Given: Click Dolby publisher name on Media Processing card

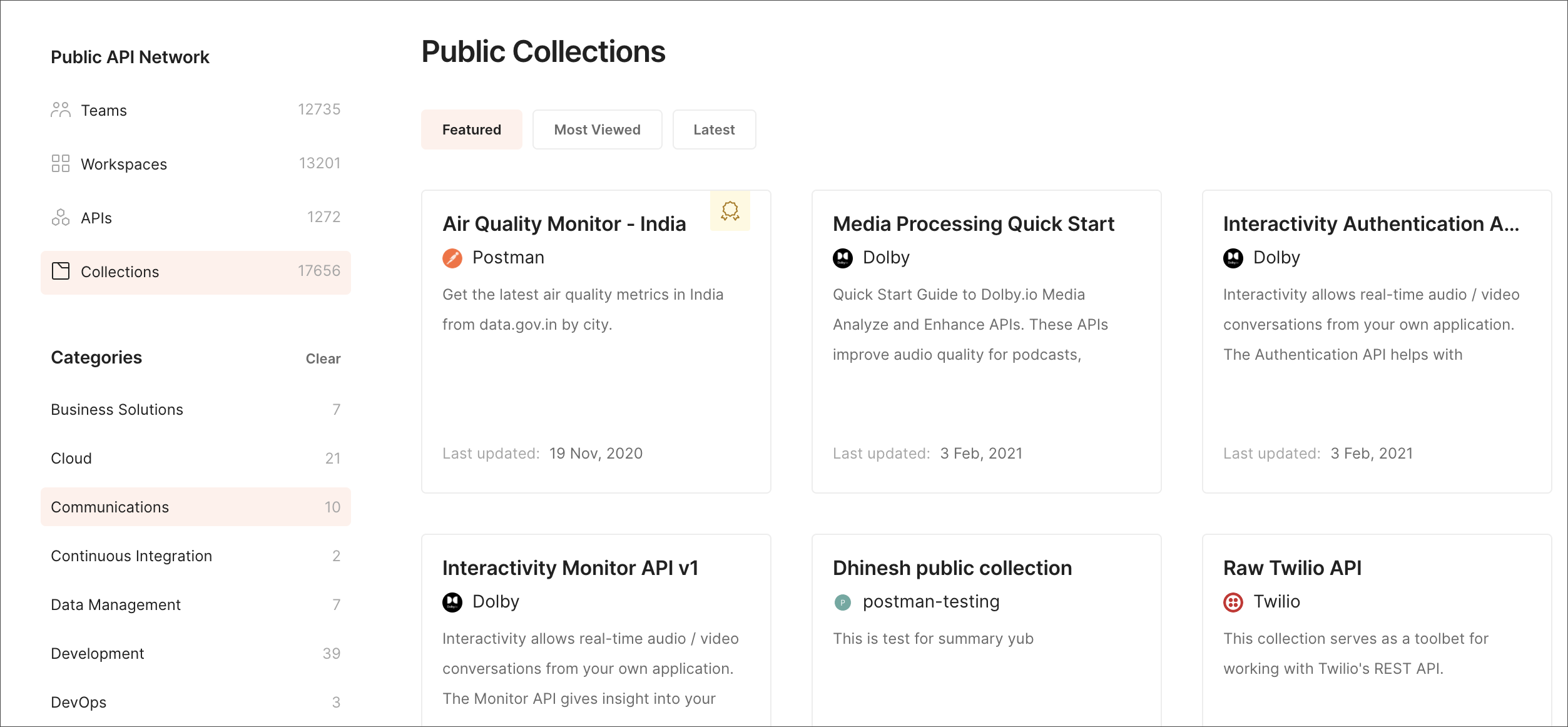Looking at the screenshot, I should pos(886,257).
